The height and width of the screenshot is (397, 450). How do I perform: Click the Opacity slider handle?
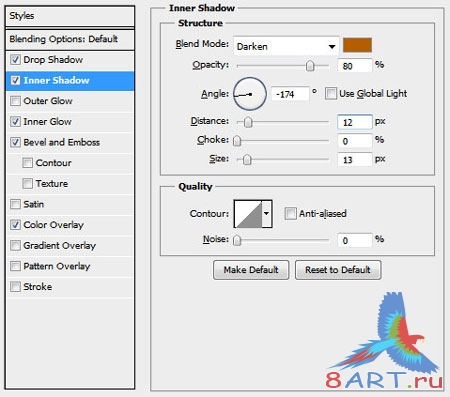pos(310,66)
